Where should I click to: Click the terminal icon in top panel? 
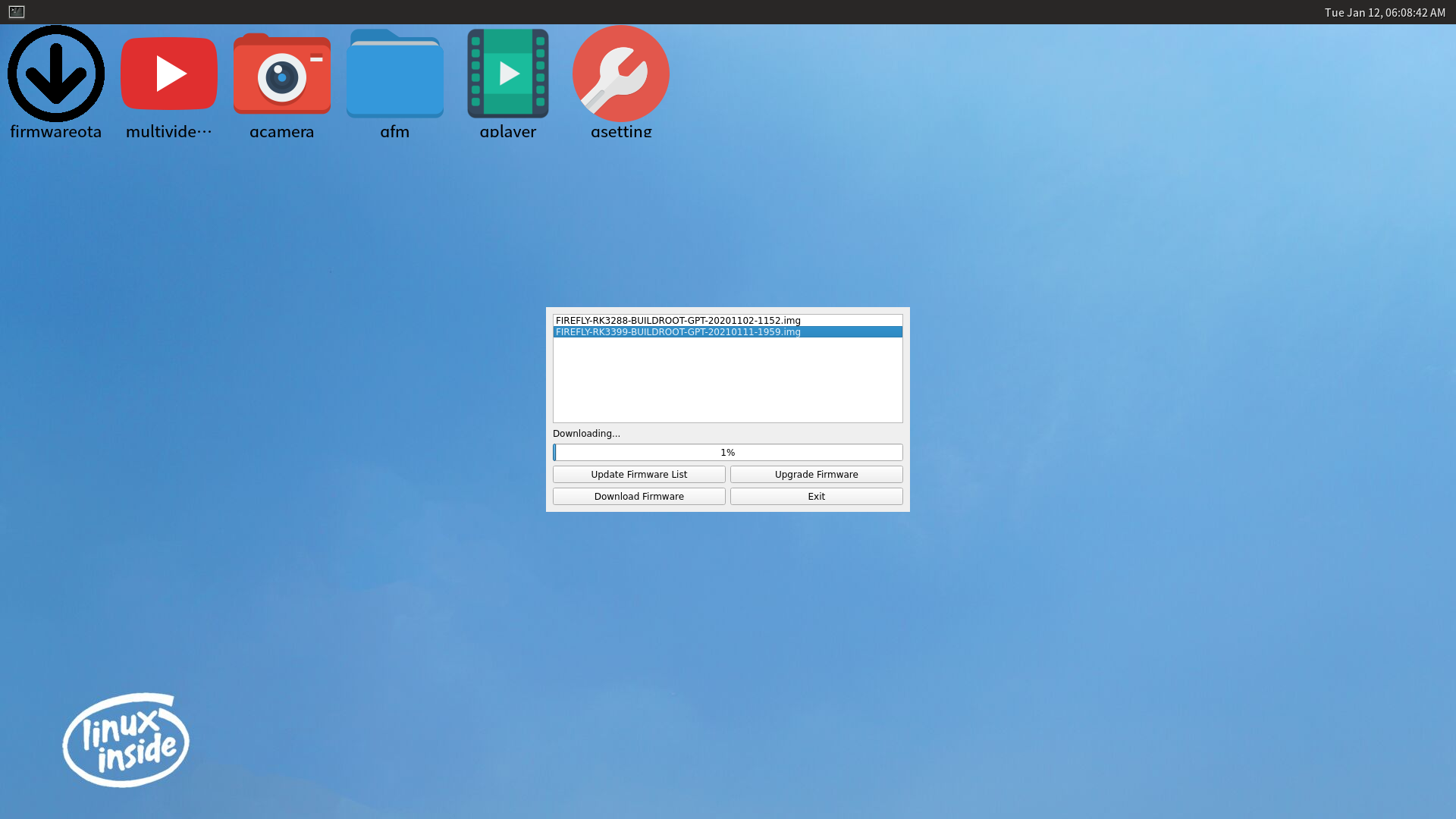pos(17,12)
